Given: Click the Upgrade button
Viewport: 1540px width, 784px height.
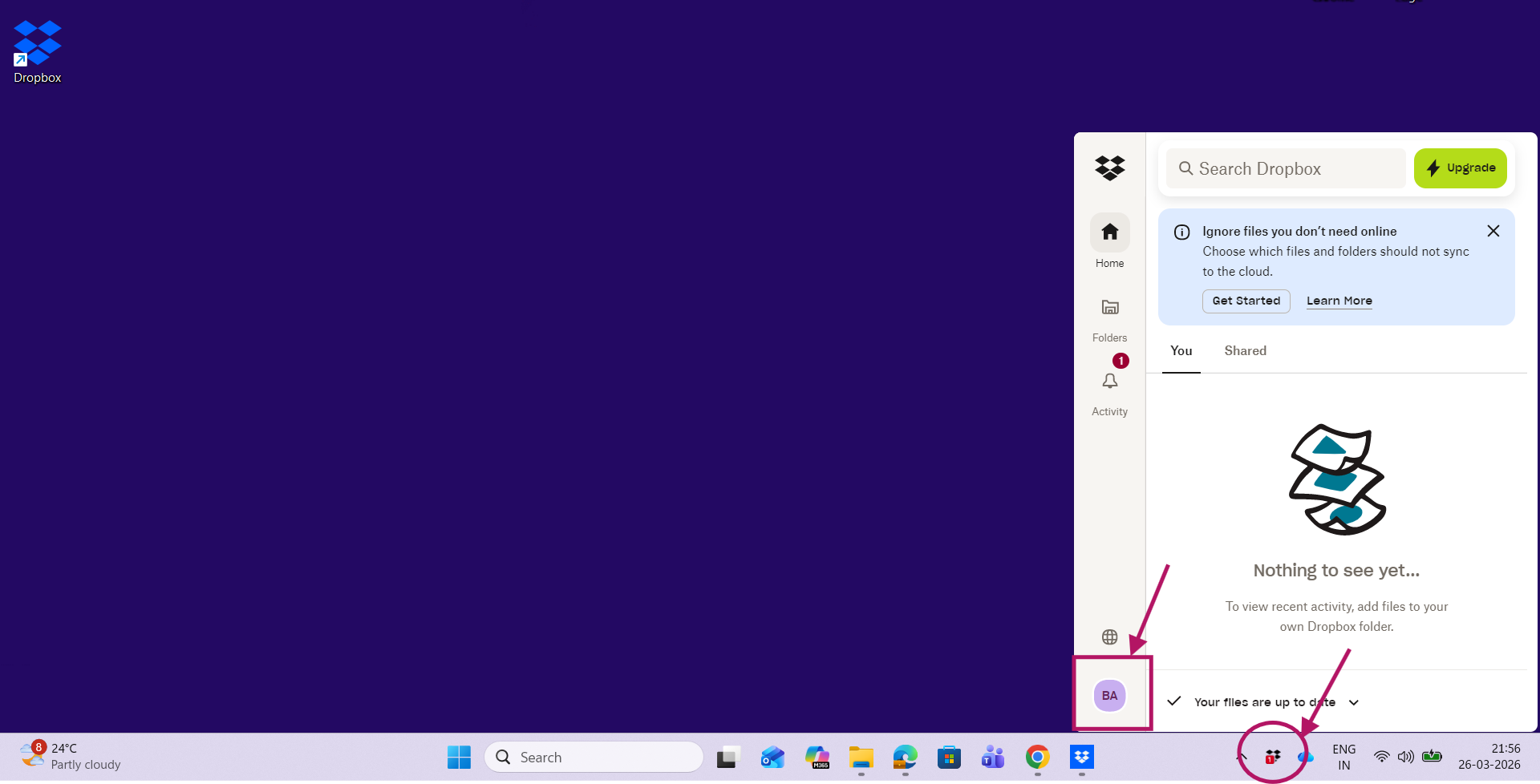Looking at the screenshot, I should click(1460, 168).
